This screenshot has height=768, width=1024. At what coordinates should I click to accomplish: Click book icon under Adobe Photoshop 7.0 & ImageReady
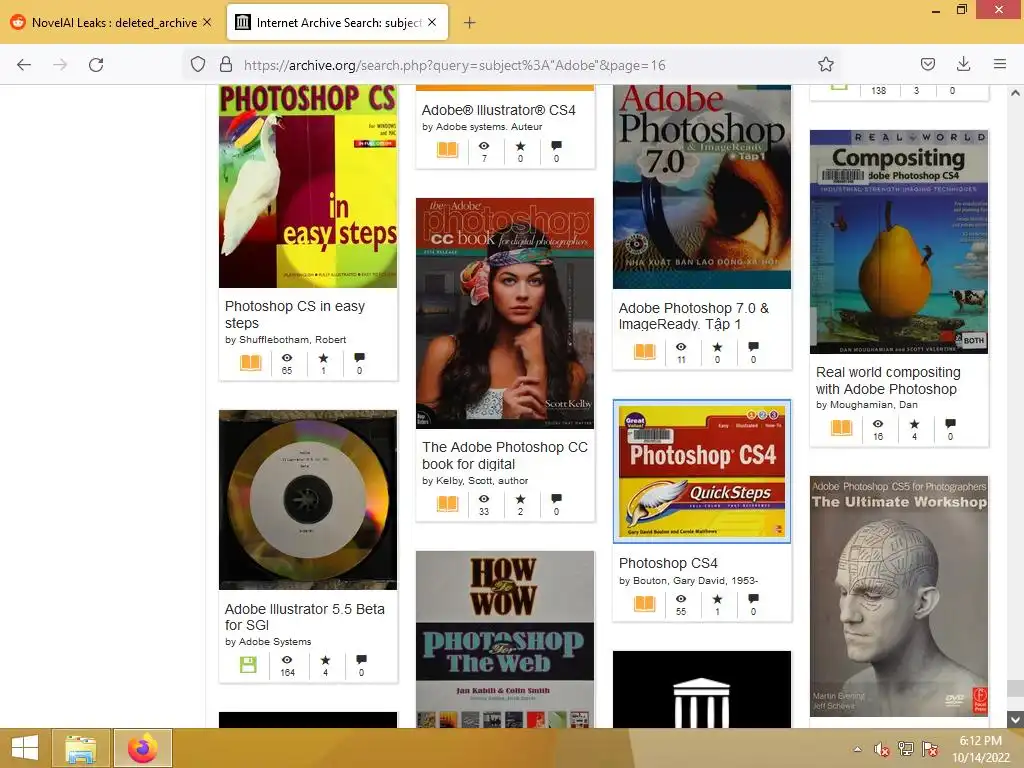[x=645, y=351]
